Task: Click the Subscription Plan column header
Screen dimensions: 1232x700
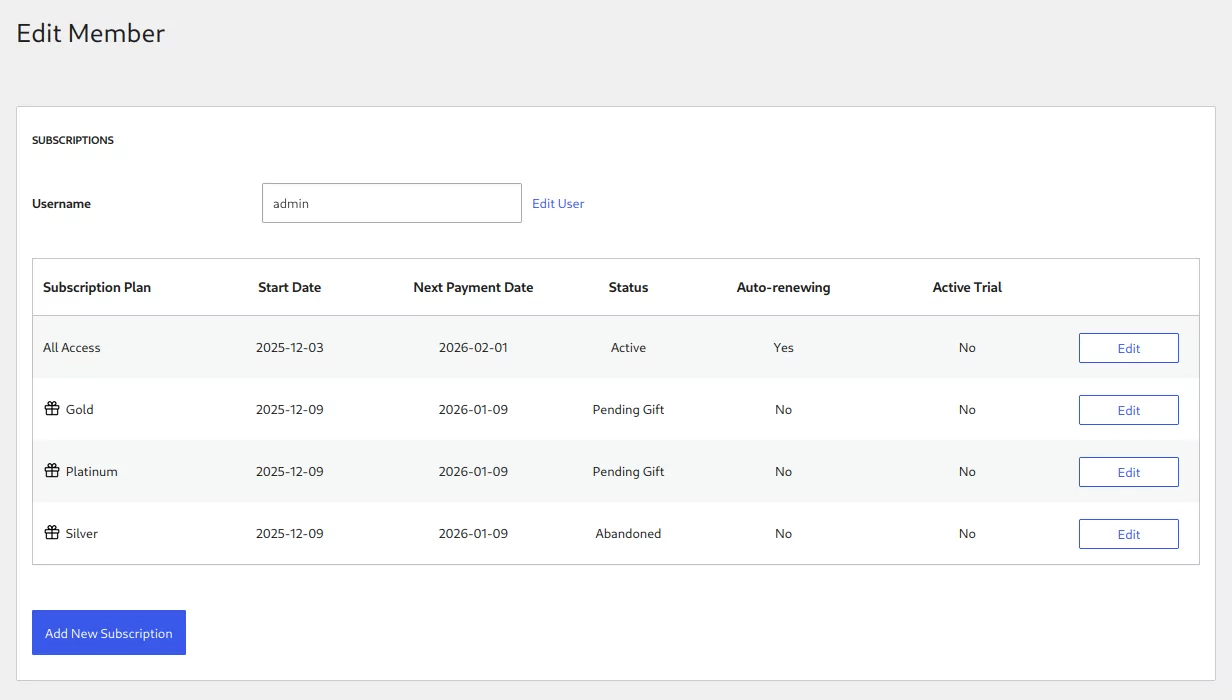Action: pyautogui.click(x=97, y=287)
